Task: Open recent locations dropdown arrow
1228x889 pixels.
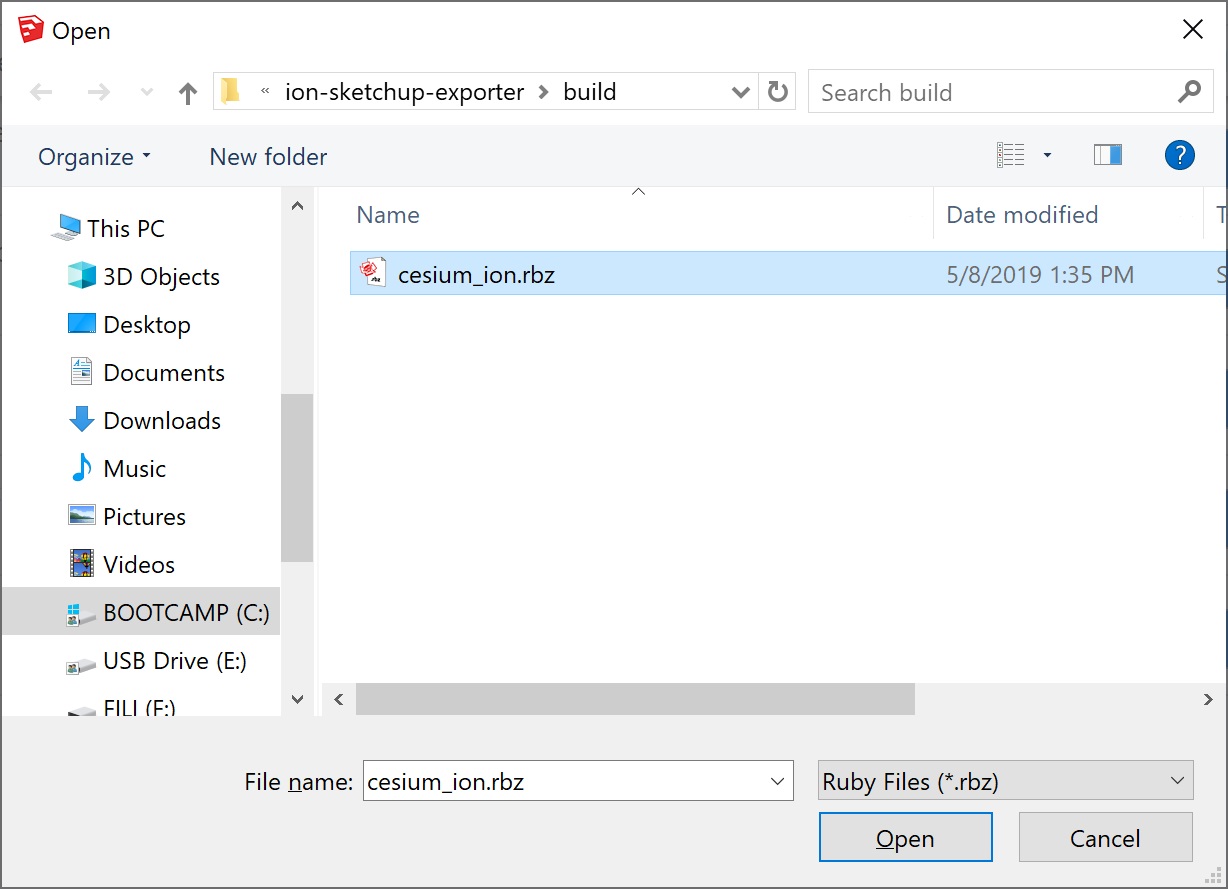Action: [x=147, y=93]
